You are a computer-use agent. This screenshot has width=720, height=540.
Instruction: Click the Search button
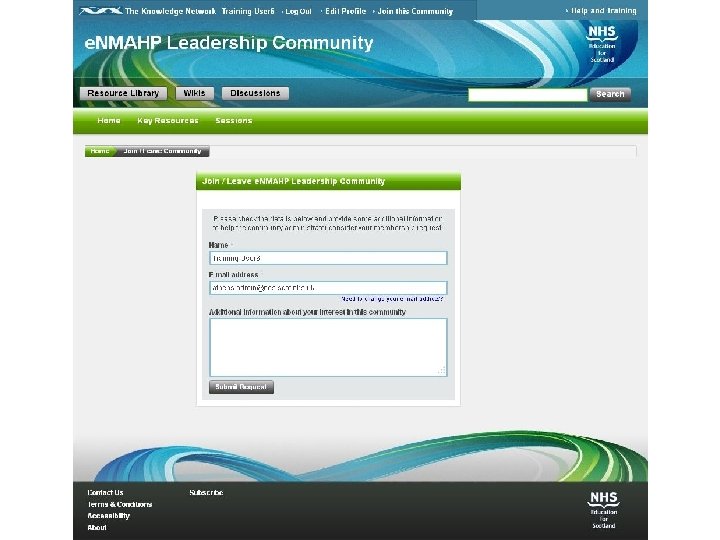pyautogui.click(x=610, y=94)
